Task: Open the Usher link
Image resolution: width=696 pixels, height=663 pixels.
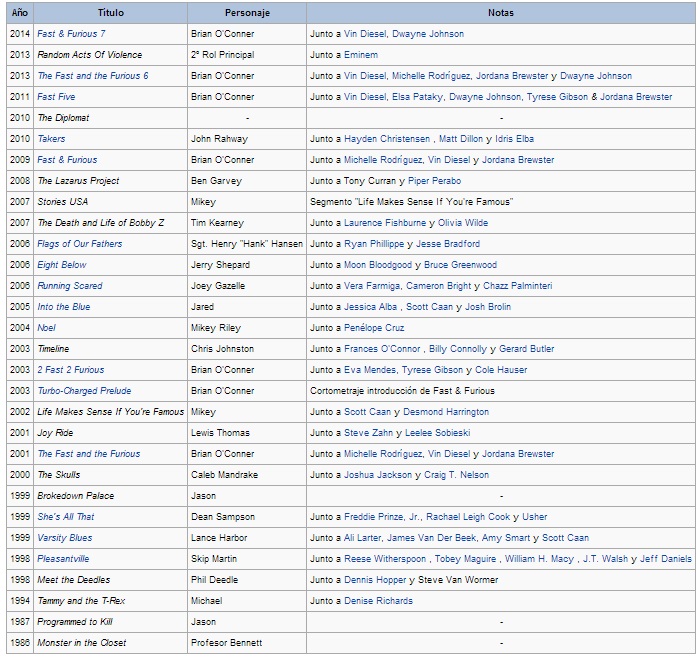Action: pos(534,517)
